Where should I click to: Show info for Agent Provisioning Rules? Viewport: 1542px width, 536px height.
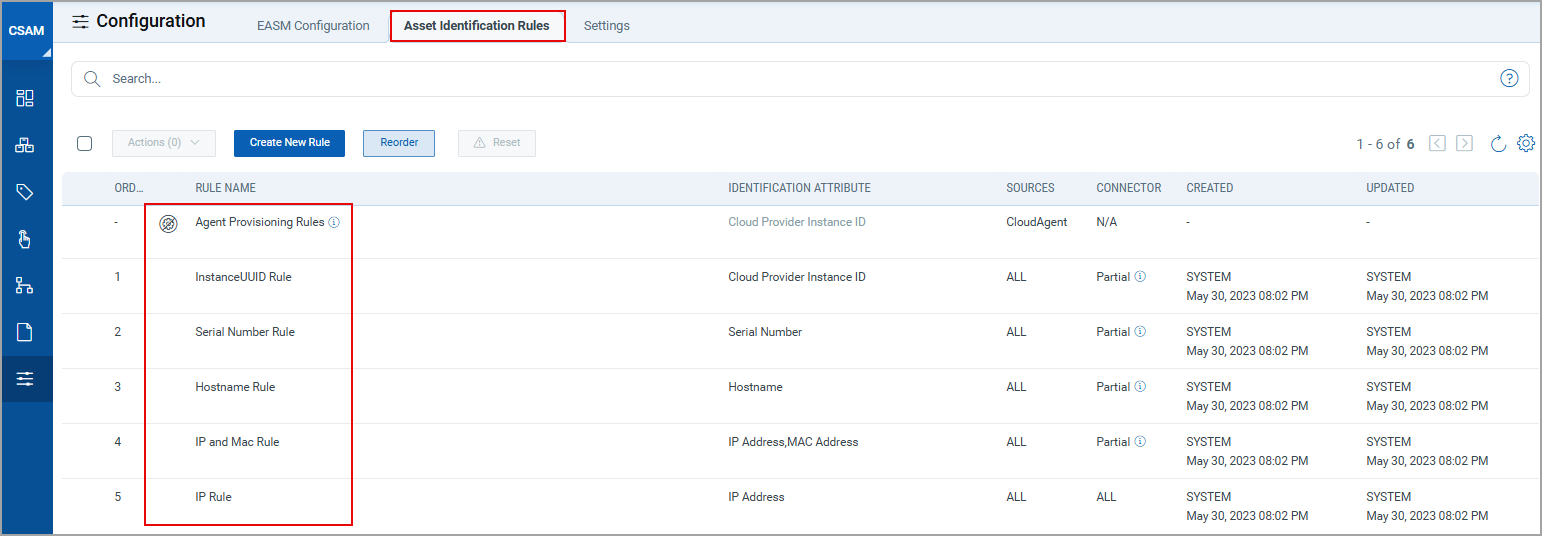coord(334,223)
